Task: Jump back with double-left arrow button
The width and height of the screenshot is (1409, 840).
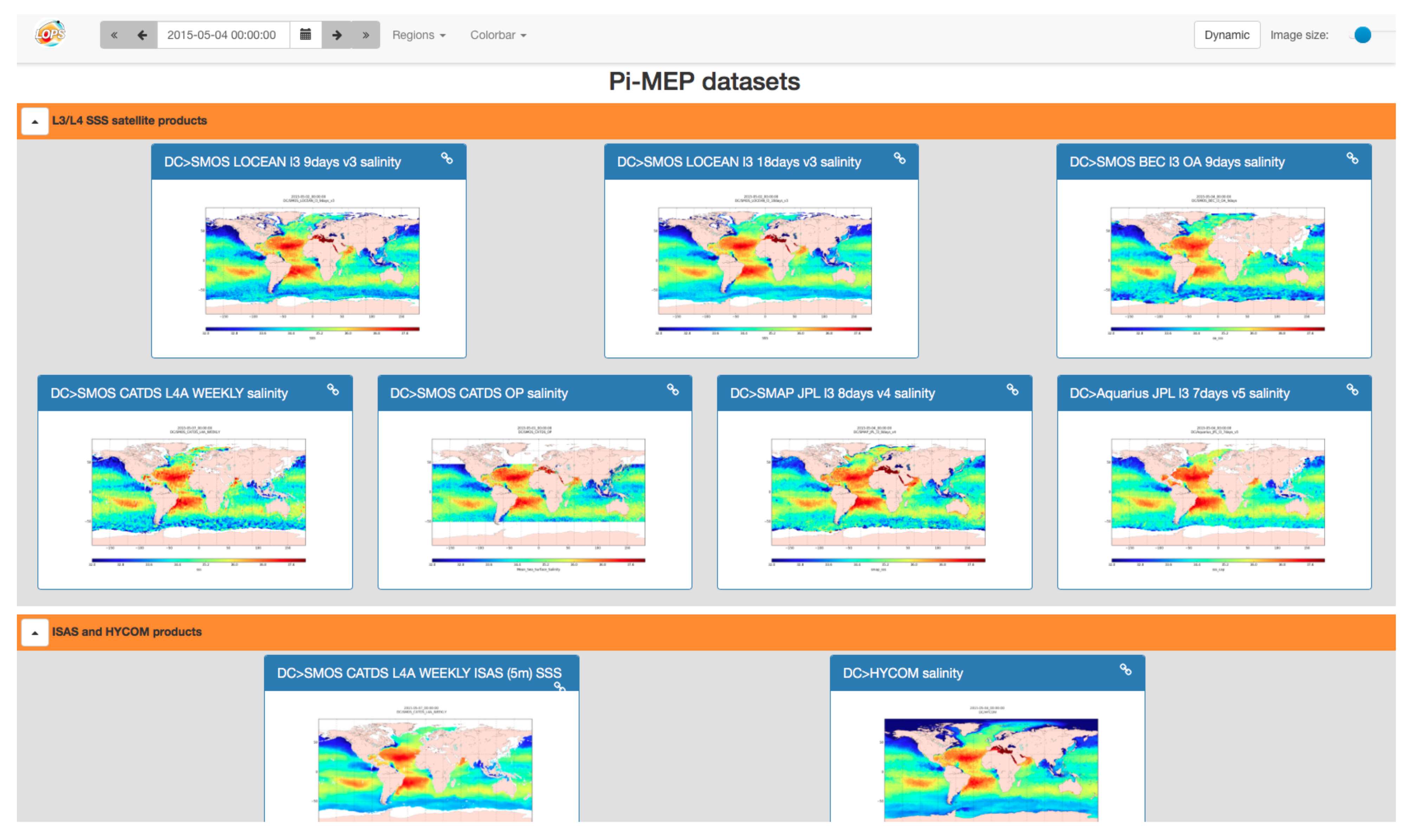Action: 115,35
